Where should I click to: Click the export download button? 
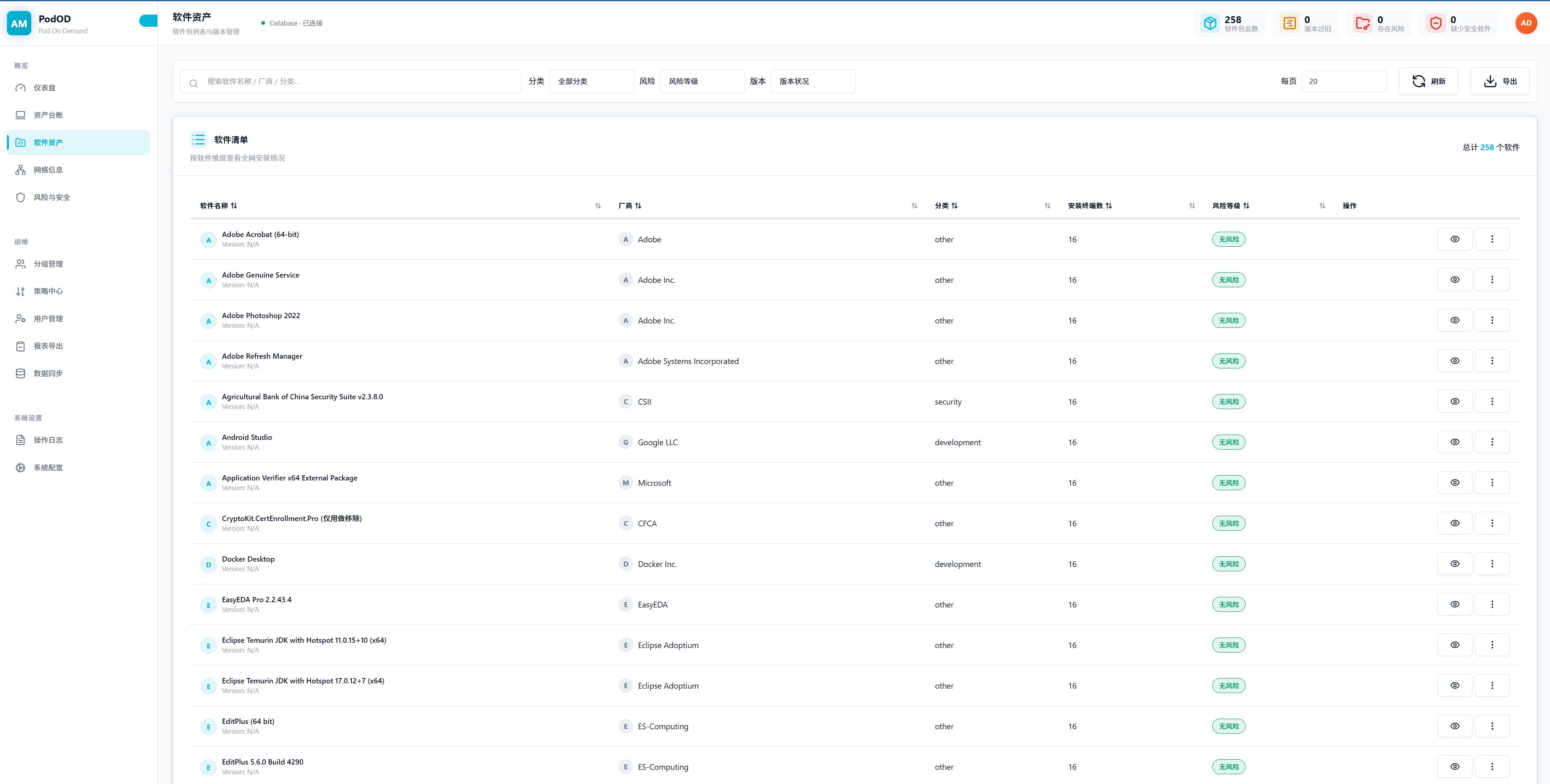1499,81
